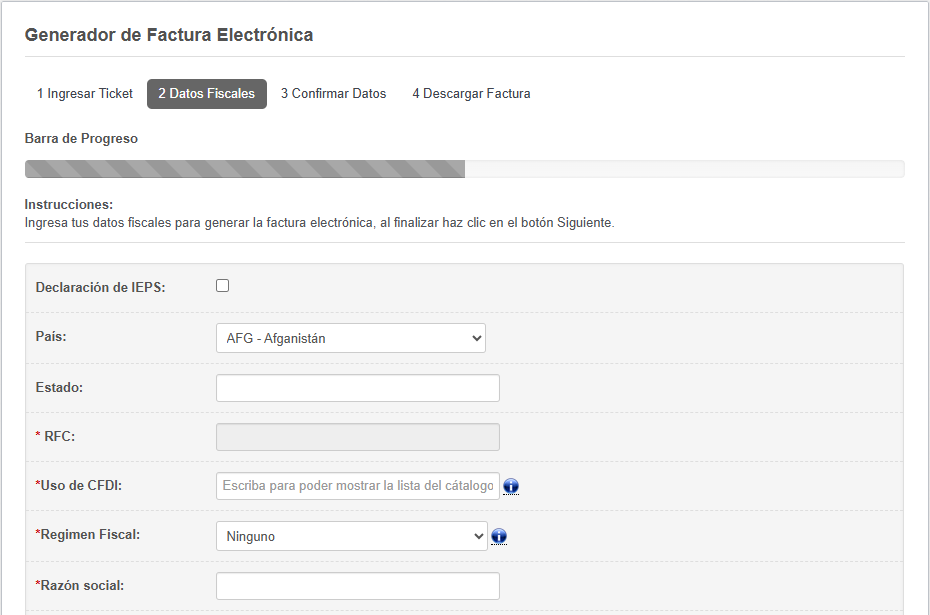Click the striped progress bar

pyautogui.click(x=464, y=169)
